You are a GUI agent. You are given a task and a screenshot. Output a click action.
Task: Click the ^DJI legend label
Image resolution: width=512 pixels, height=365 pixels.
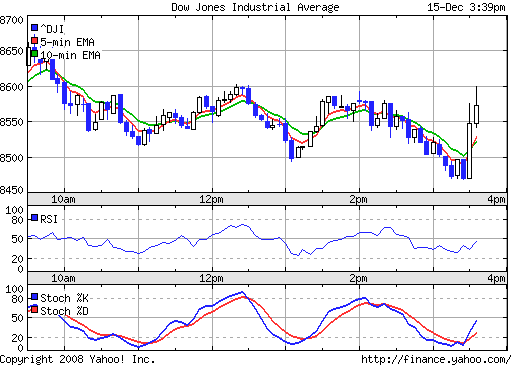[x=52, y=29]
